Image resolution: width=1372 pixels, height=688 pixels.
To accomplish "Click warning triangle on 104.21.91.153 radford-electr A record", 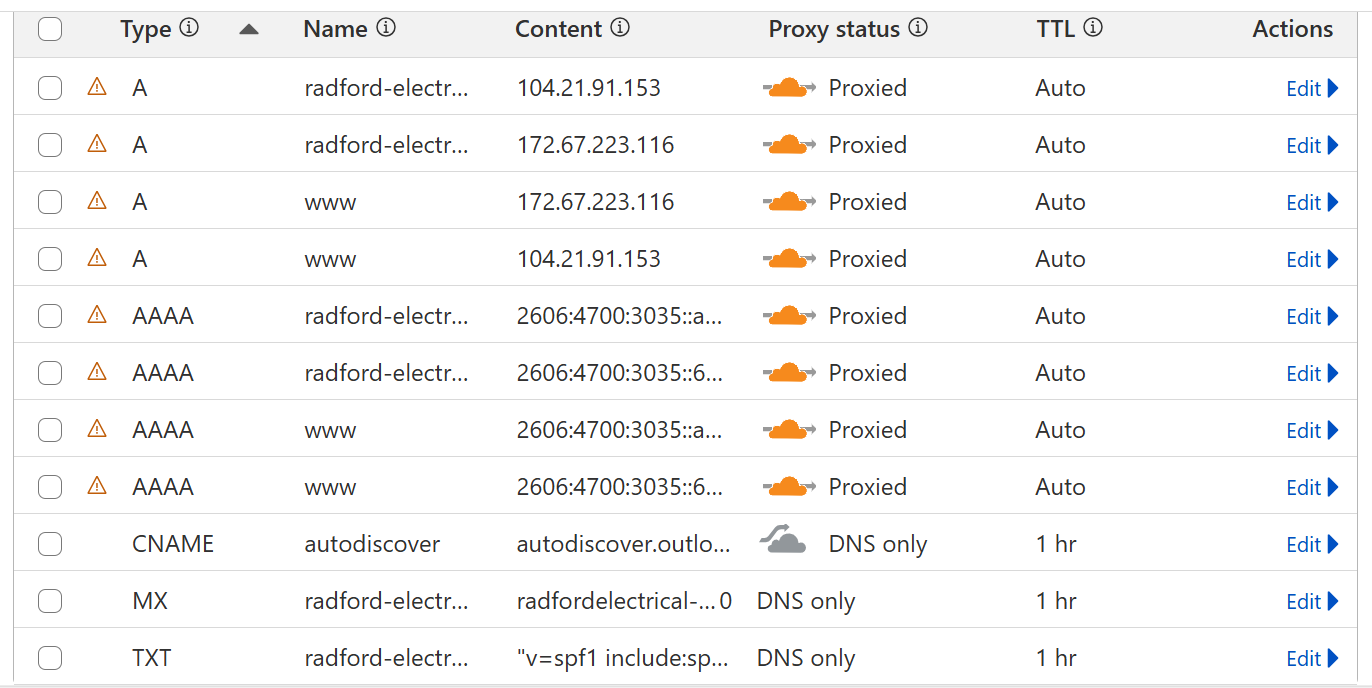I will [x=97, y=87].
